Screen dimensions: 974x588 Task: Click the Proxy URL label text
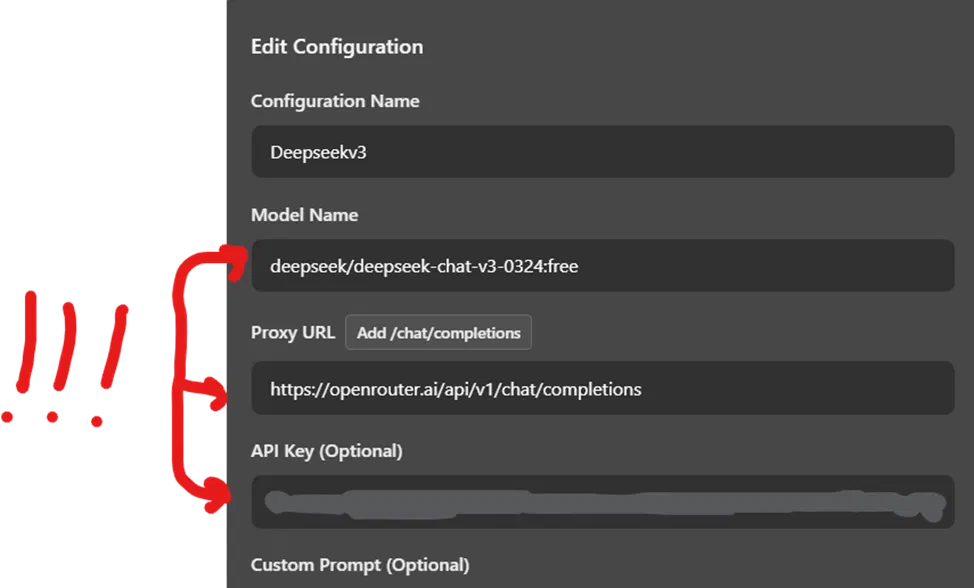coord(292,333)
